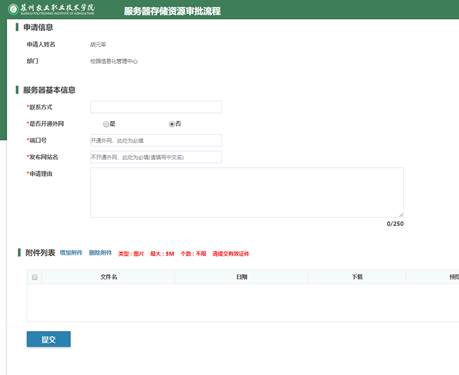Click the 服务器基本信息 section heading
The width and height of the screenshot is (459, 375).
pyautogui.click(x=49, y=90)
